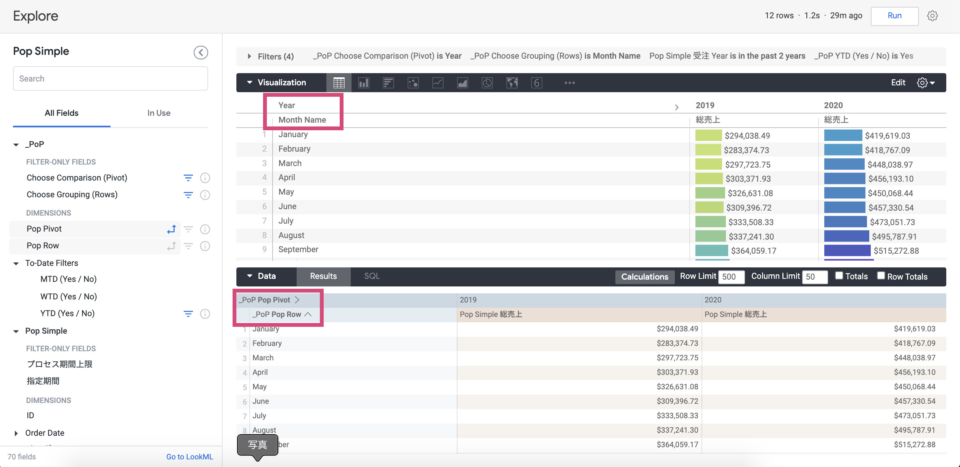960x467 pixels.
Task: Collapse the Pop Simple view group
Action: tap(16, 331)
